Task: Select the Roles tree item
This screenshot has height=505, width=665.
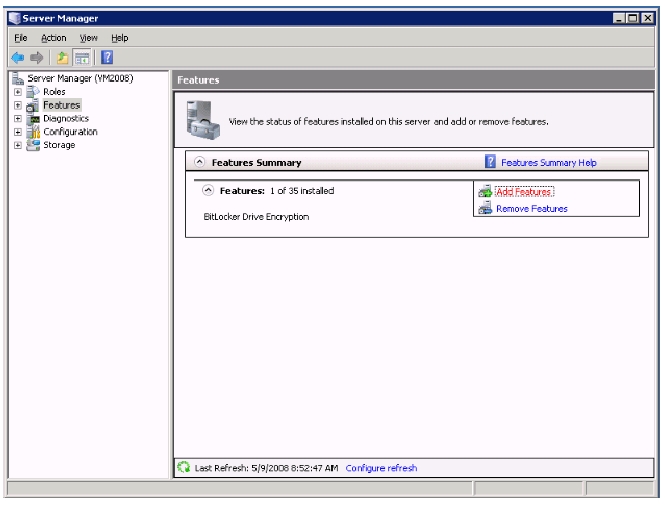Action: click(x=54, y=92)
